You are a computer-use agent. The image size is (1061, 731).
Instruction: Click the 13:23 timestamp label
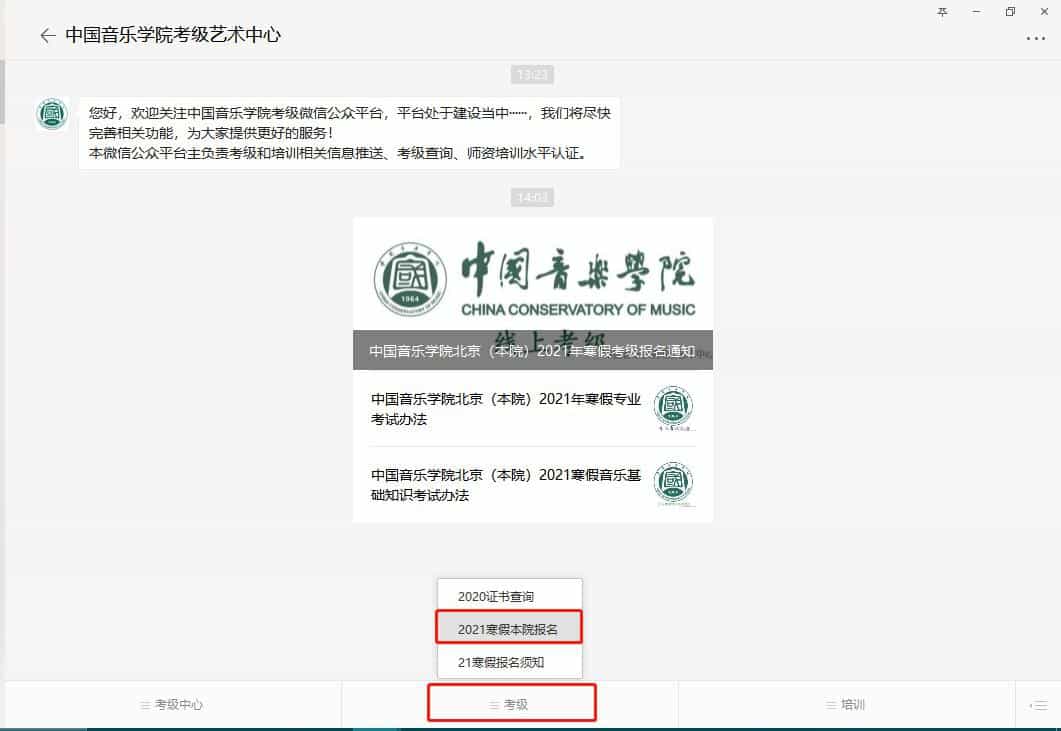pos(533,74)
